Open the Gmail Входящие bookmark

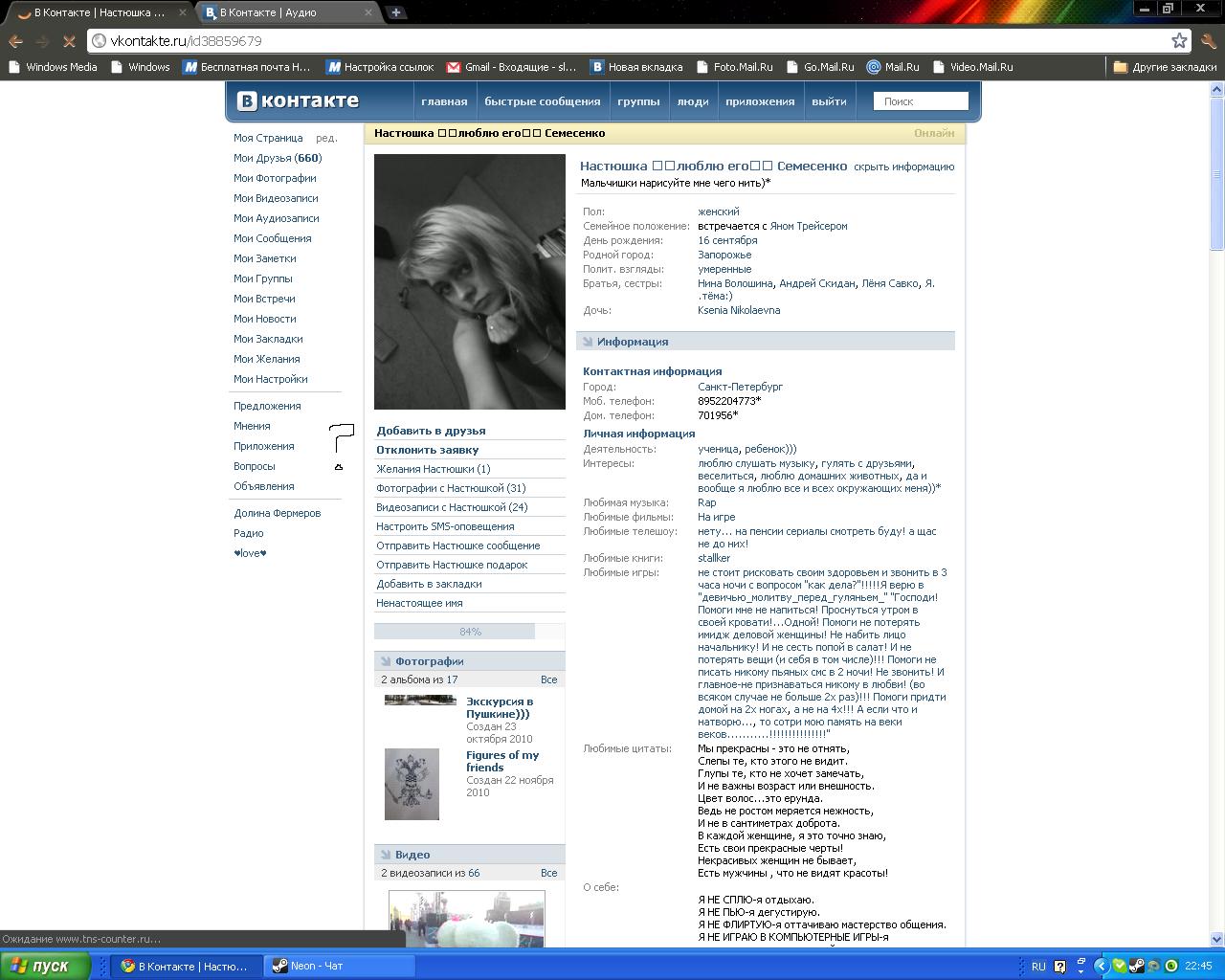coord(512,67)
